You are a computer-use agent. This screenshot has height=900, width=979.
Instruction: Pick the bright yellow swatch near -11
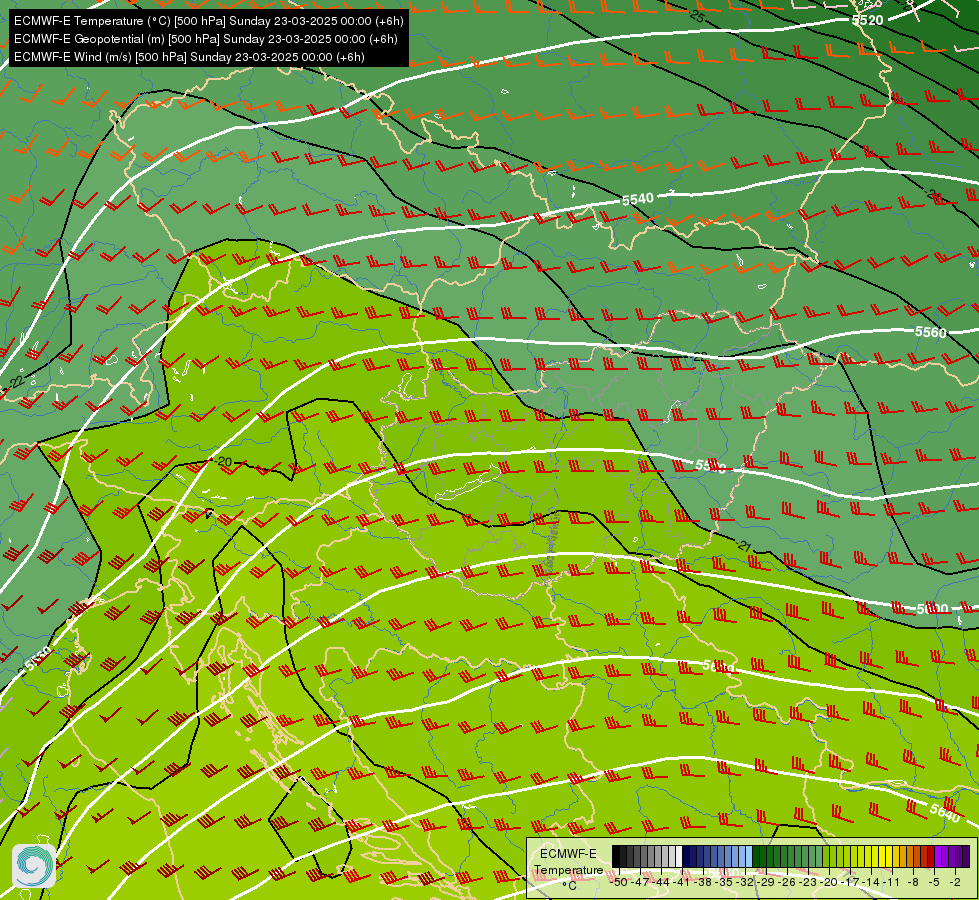[889, 856]
